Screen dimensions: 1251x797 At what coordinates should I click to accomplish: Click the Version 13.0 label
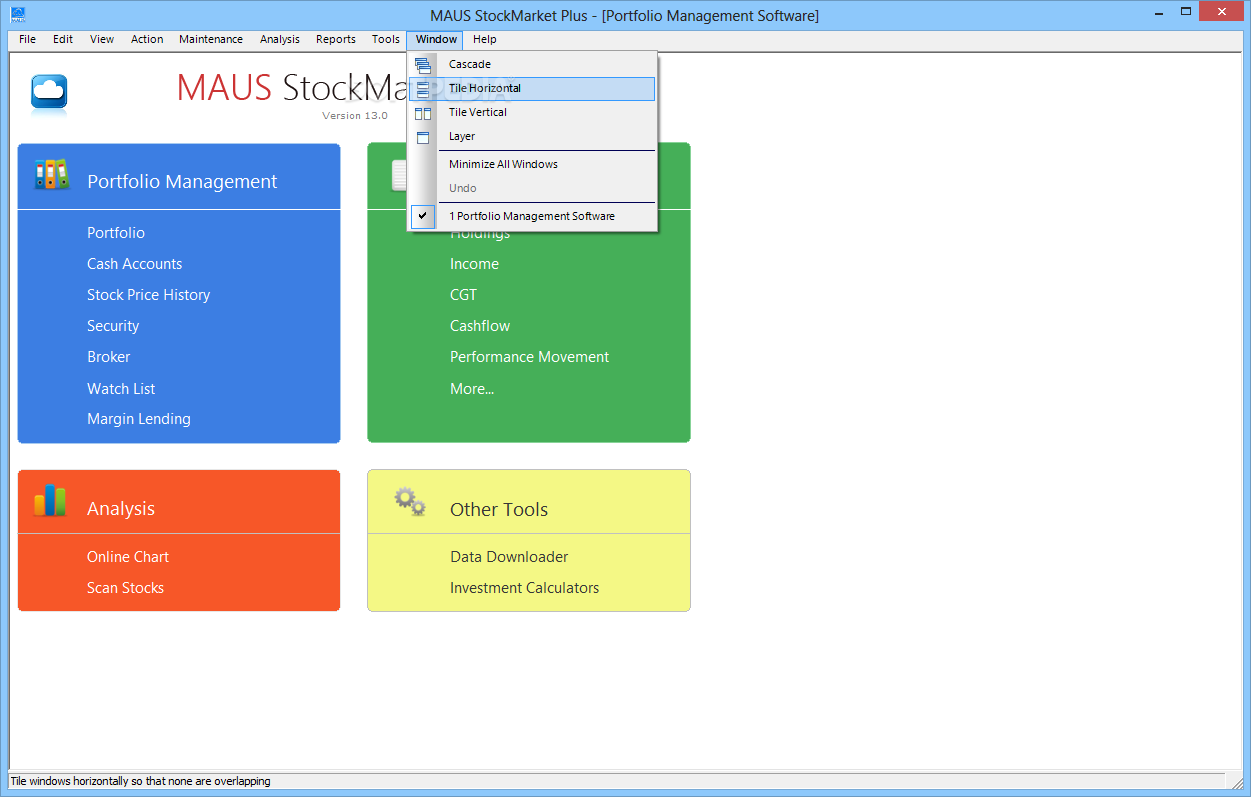(355, 116)
